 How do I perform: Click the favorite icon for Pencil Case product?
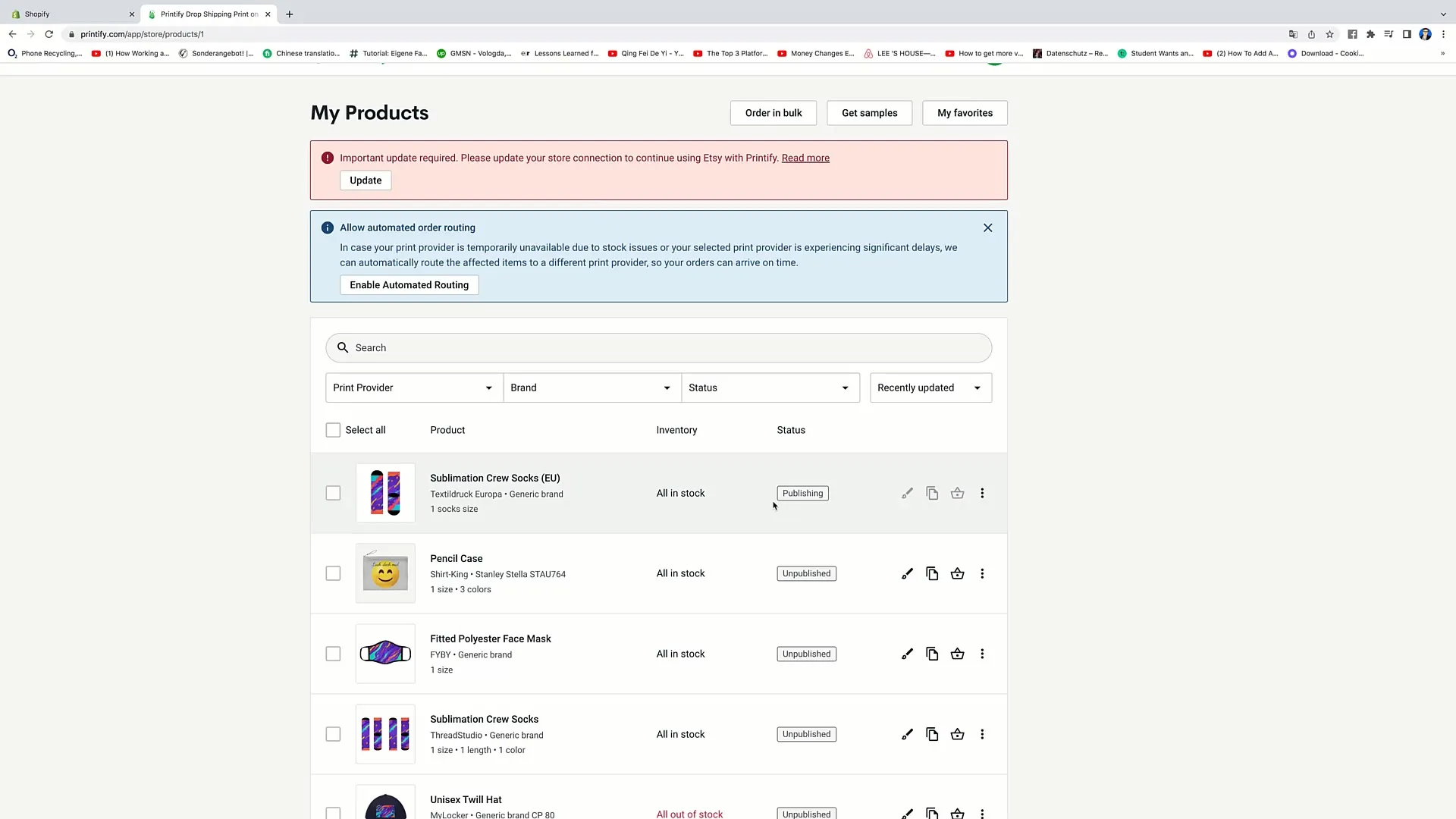[957, 573]
